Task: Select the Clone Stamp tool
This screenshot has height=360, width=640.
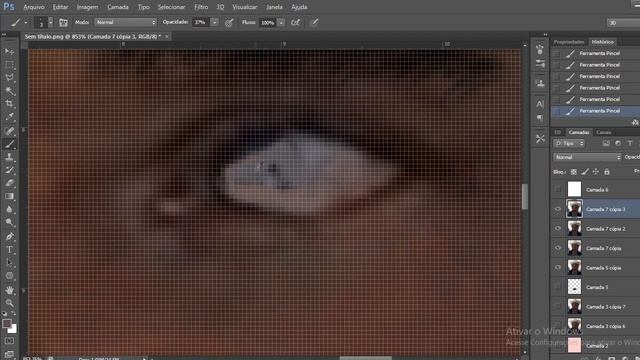Action: [9, 157]
